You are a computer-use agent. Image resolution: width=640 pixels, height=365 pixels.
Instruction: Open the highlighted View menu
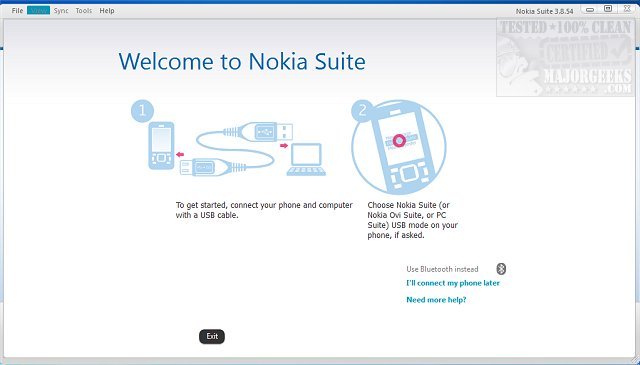pos(38,11)
